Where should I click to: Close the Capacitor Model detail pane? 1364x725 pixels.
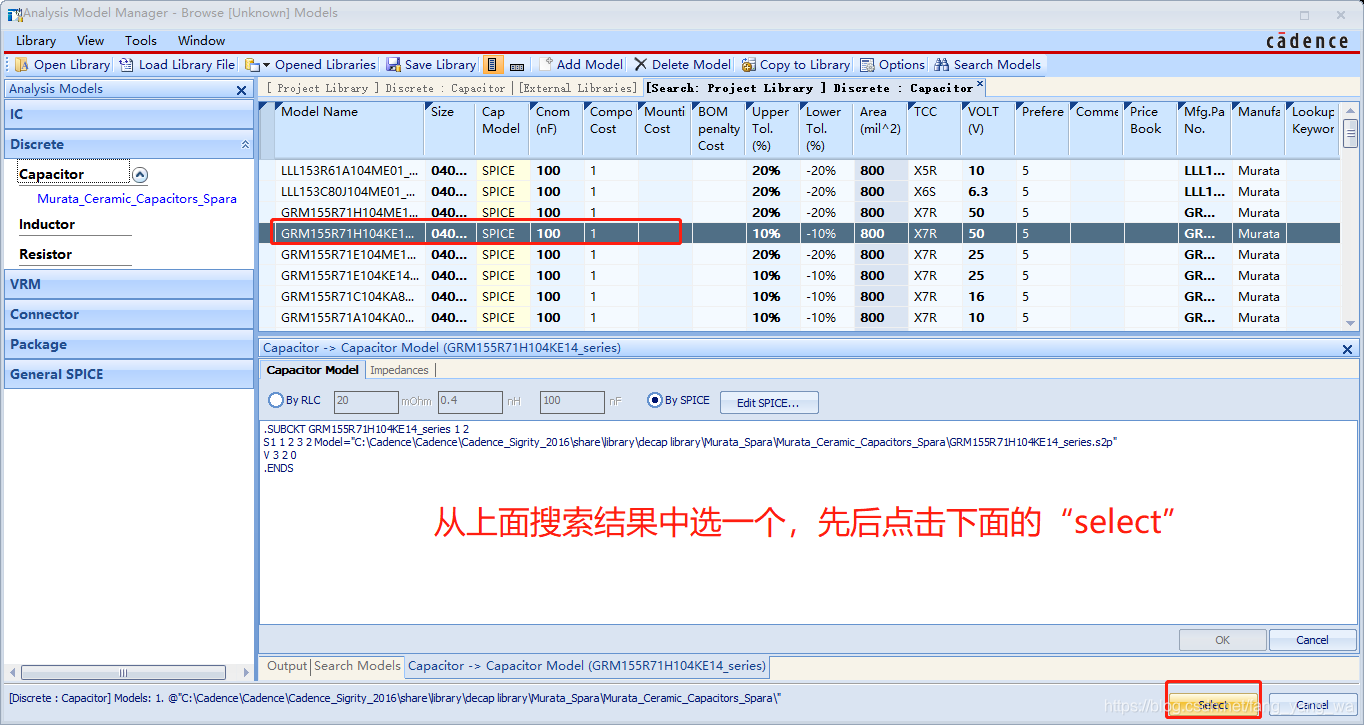[1348, 349]
